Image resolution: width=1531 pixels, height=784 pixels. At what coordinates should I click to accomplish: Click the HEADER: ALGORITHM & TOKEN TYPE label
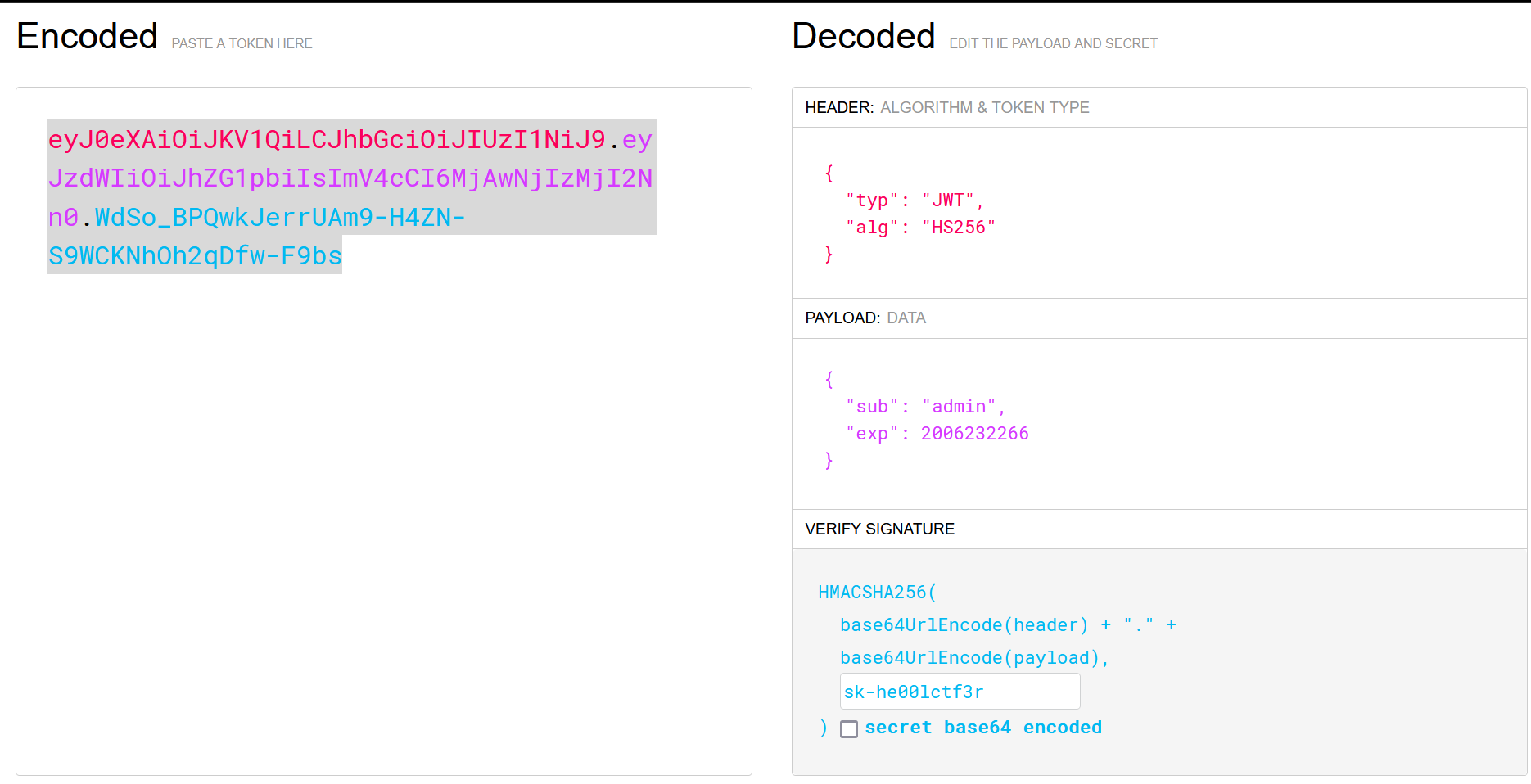(x=947, y=107)
